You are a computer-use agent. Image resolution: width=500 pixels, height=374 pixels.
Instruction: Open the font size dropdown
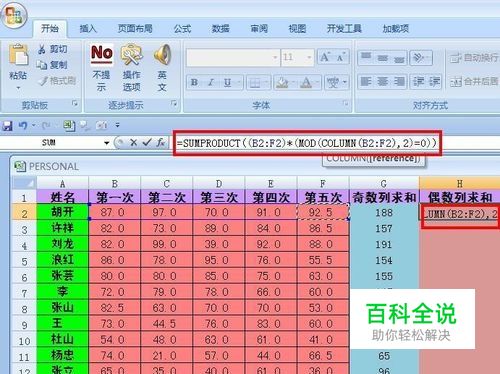tap(309, 58)
